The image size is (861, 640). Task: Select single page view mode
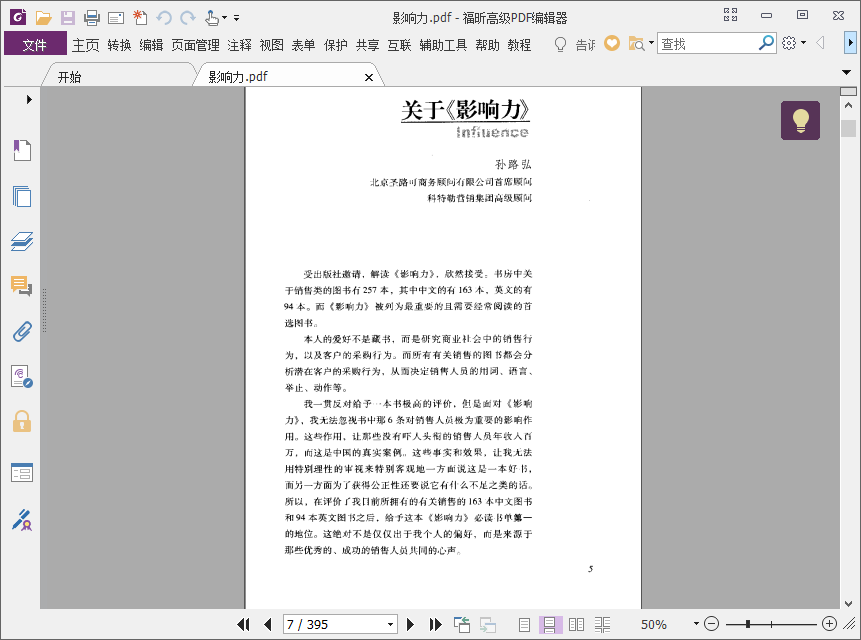(524, 624)
